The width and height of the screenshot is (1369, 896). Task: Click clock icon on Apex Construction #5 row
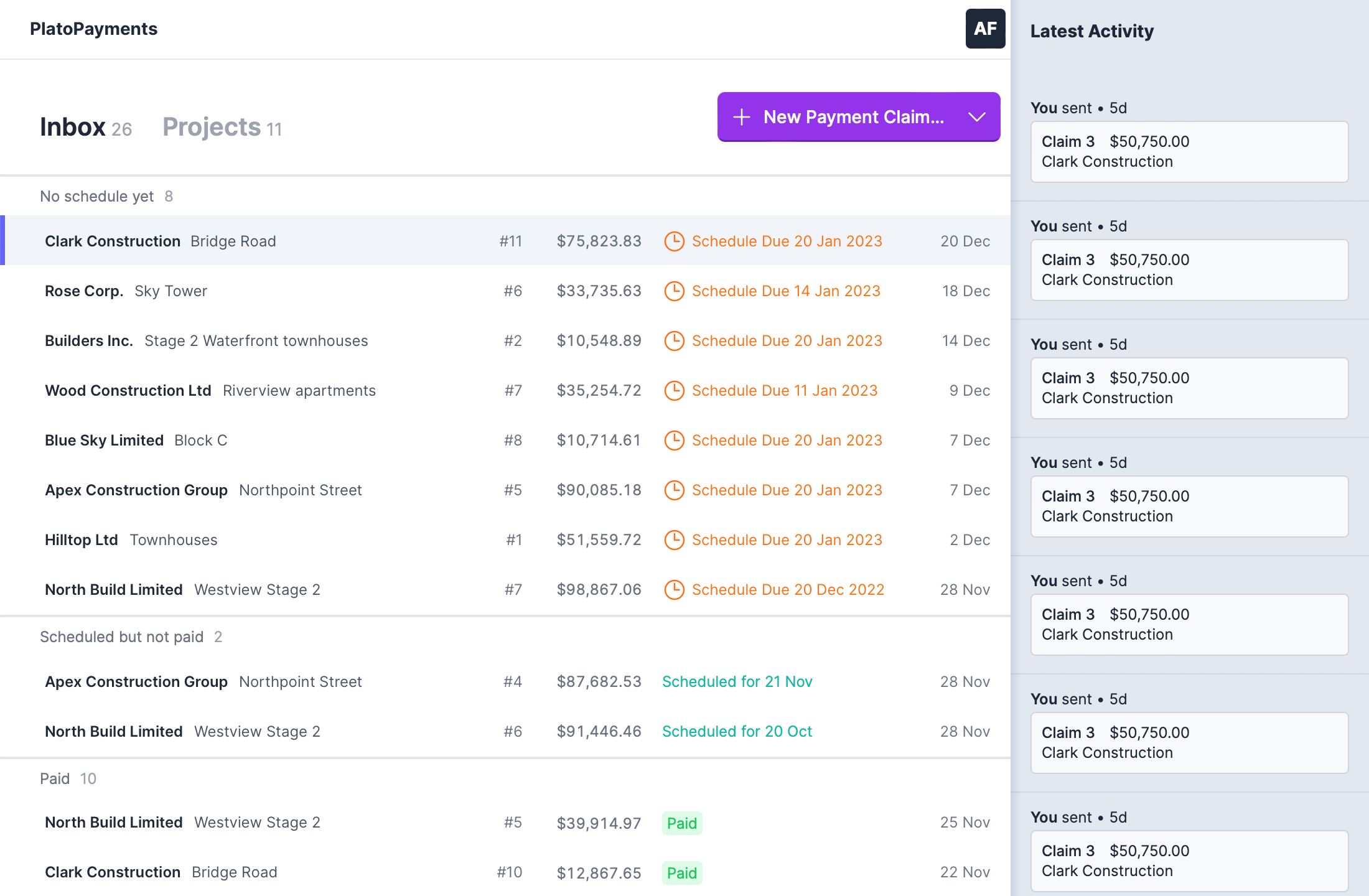[674, 490]
